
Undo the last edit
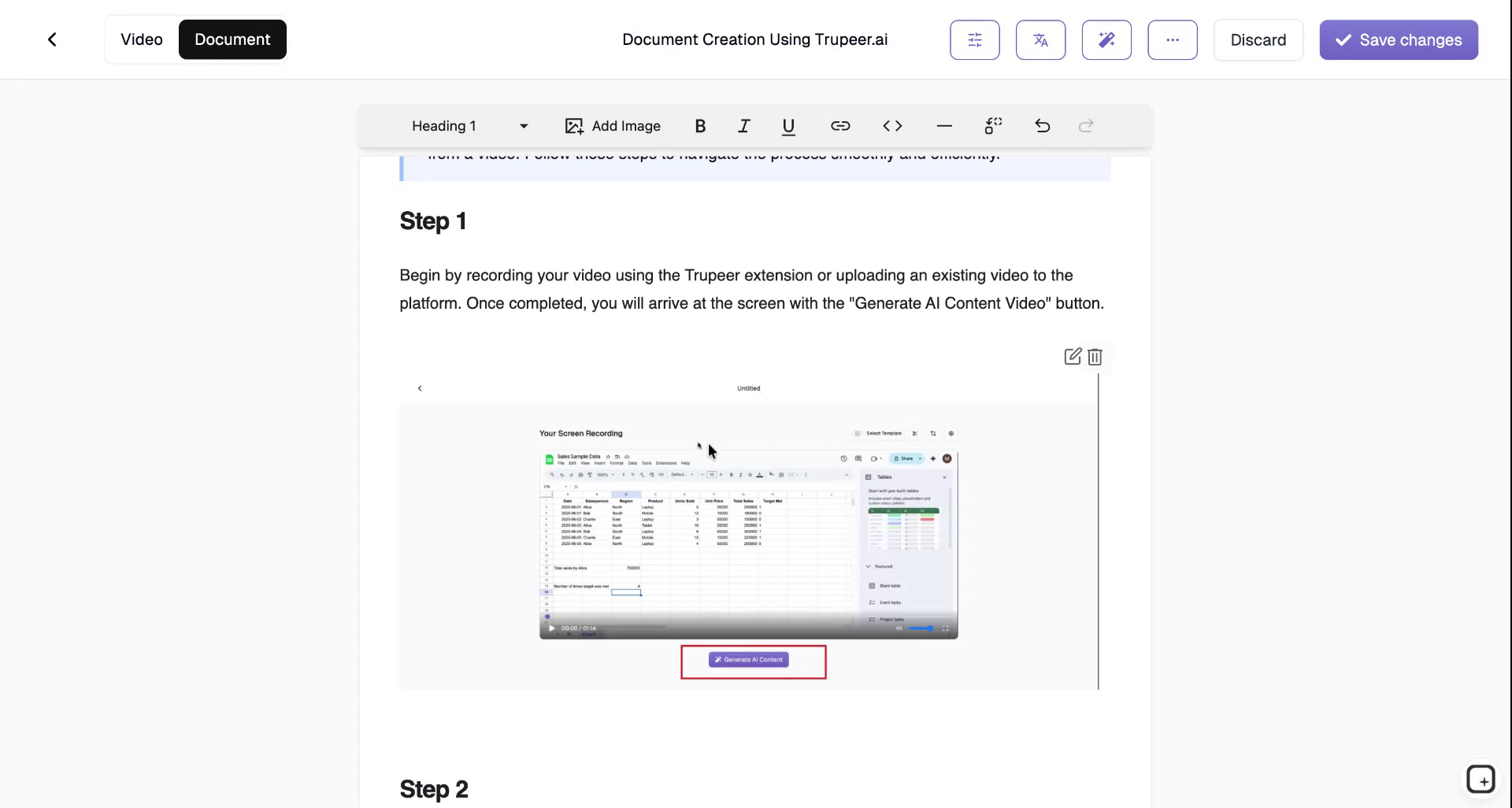(x=1041, y=126)
